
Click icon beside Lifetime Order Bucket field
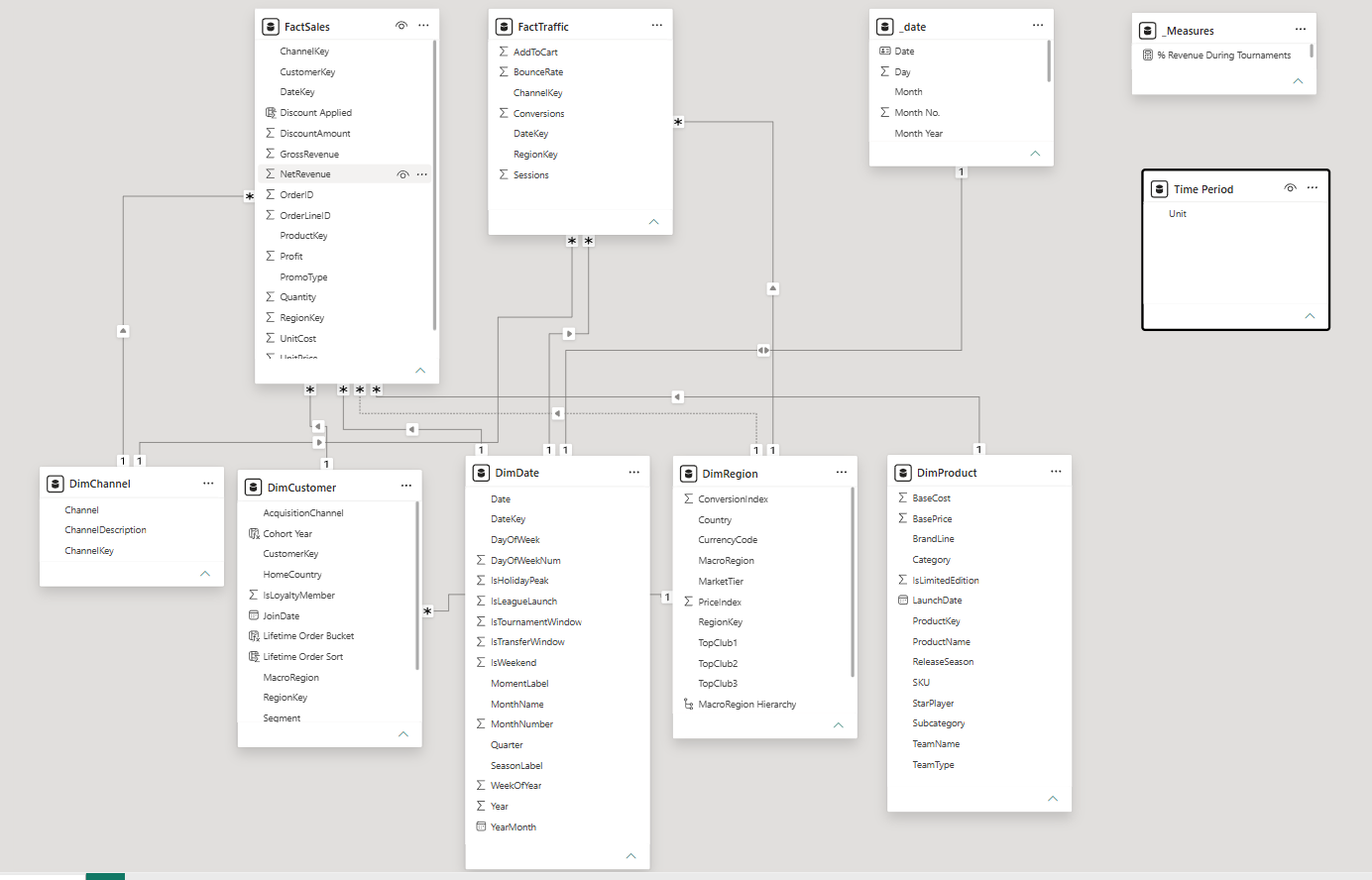tap(254, 636)
